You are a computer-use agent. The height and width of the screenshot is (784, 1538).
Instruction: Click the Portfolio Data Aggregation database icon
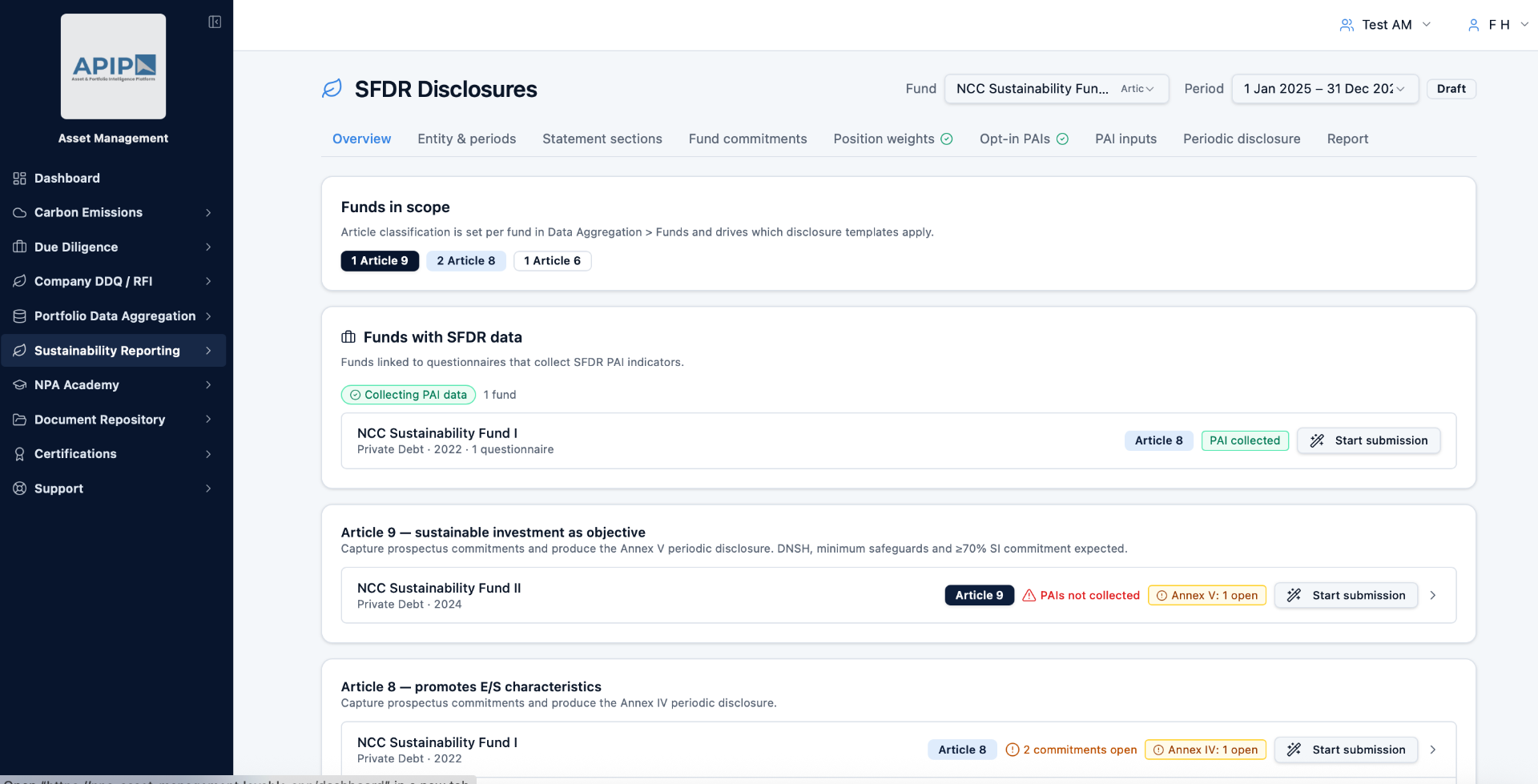pyautogui.click(x=20, y=316)
